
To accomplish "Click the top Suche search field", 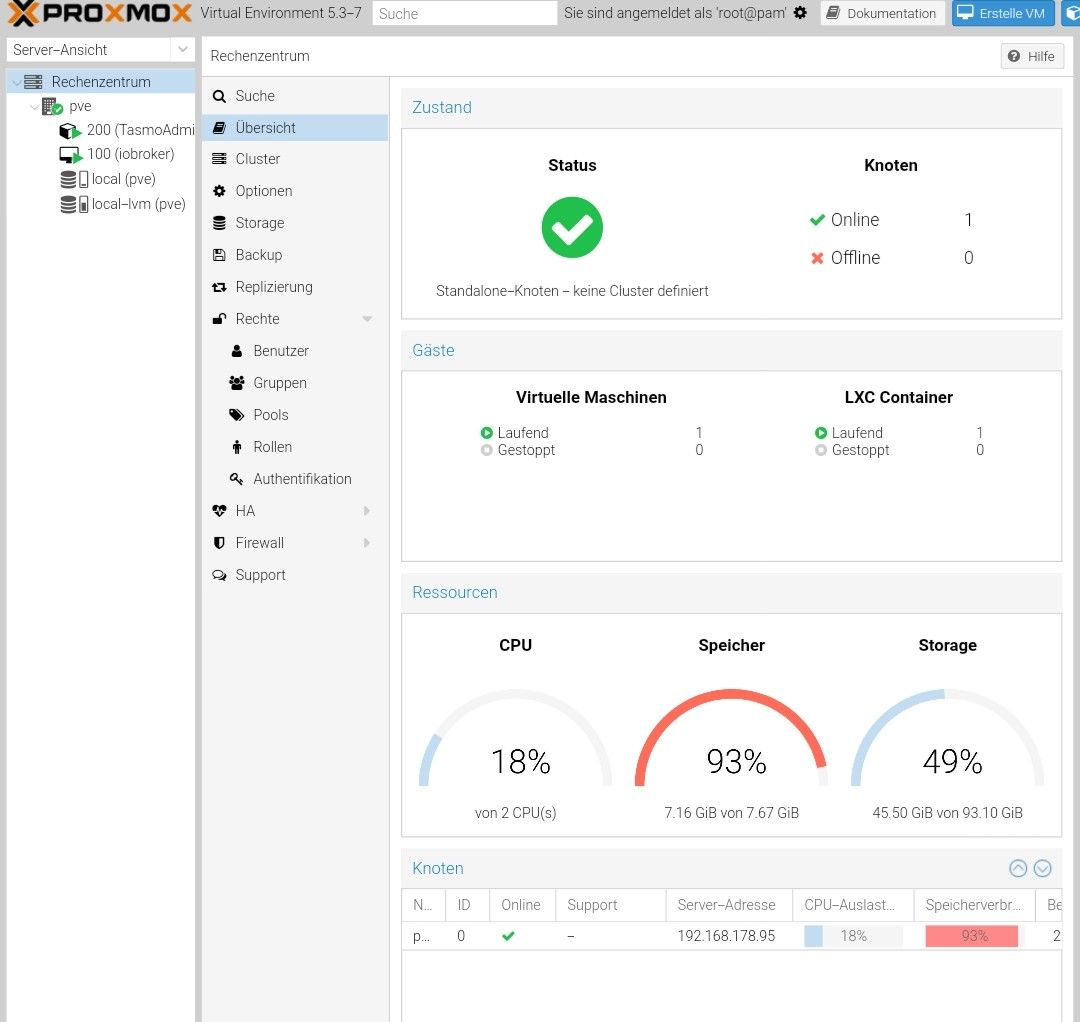I will coord(464,13).
